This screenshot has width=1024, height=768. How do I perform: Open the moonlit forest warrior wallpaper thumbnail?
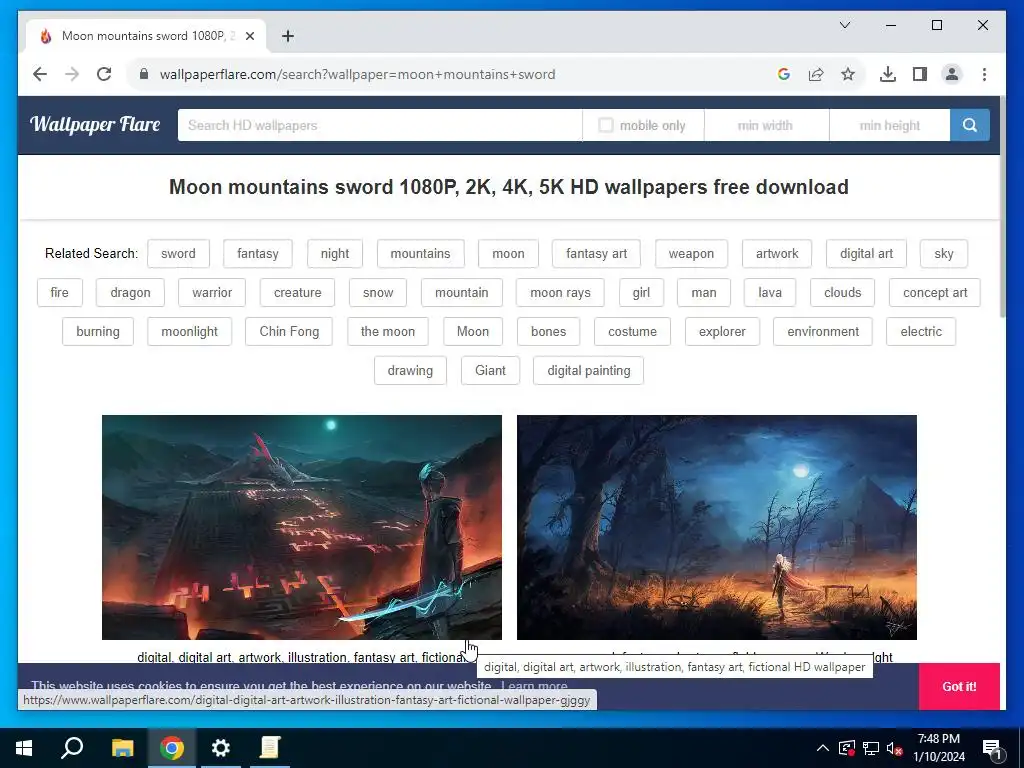(x=716, y=527)
